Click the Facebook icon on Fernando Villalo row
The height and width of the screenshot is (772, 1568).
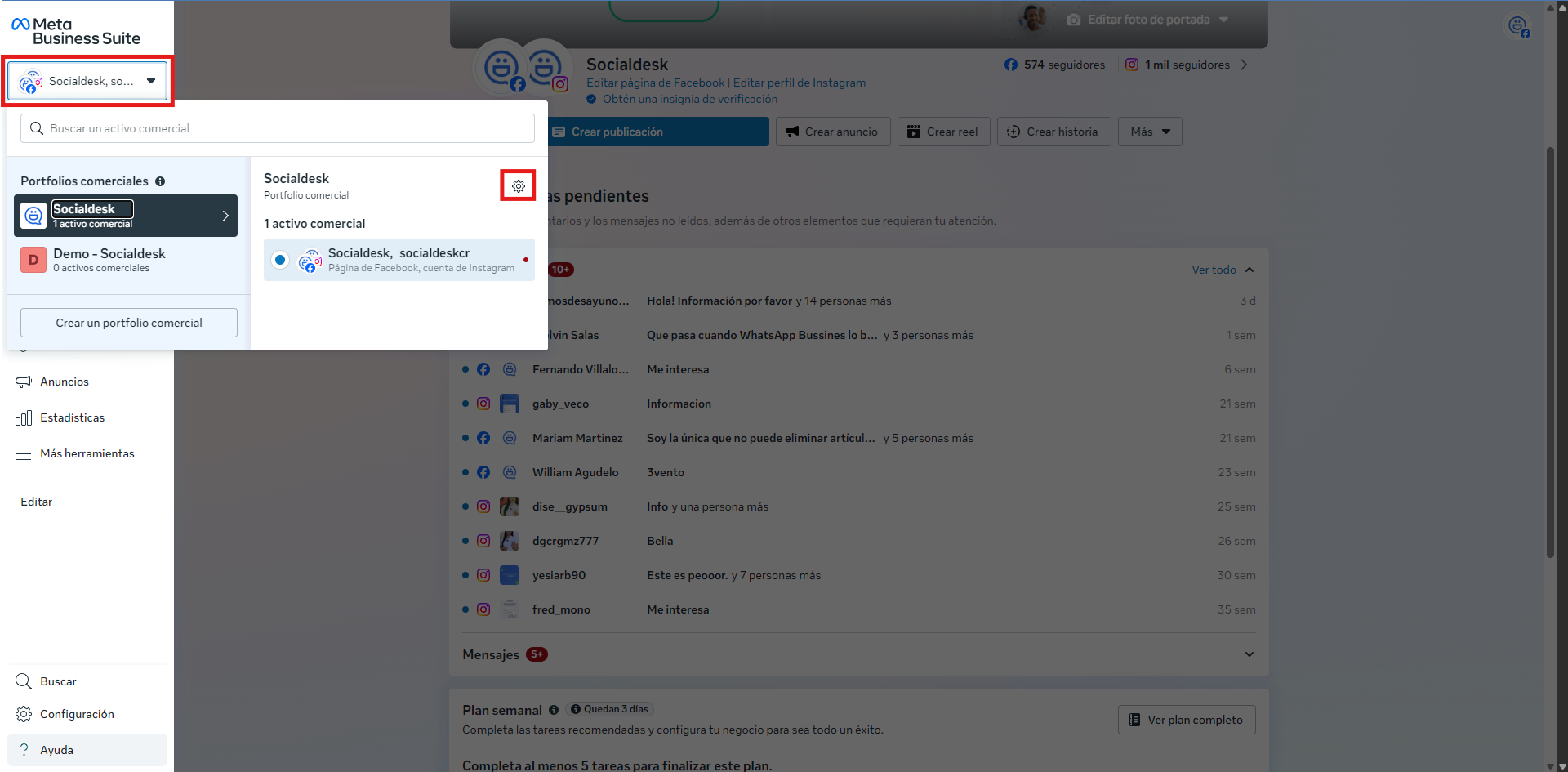[x=483, y=369]
